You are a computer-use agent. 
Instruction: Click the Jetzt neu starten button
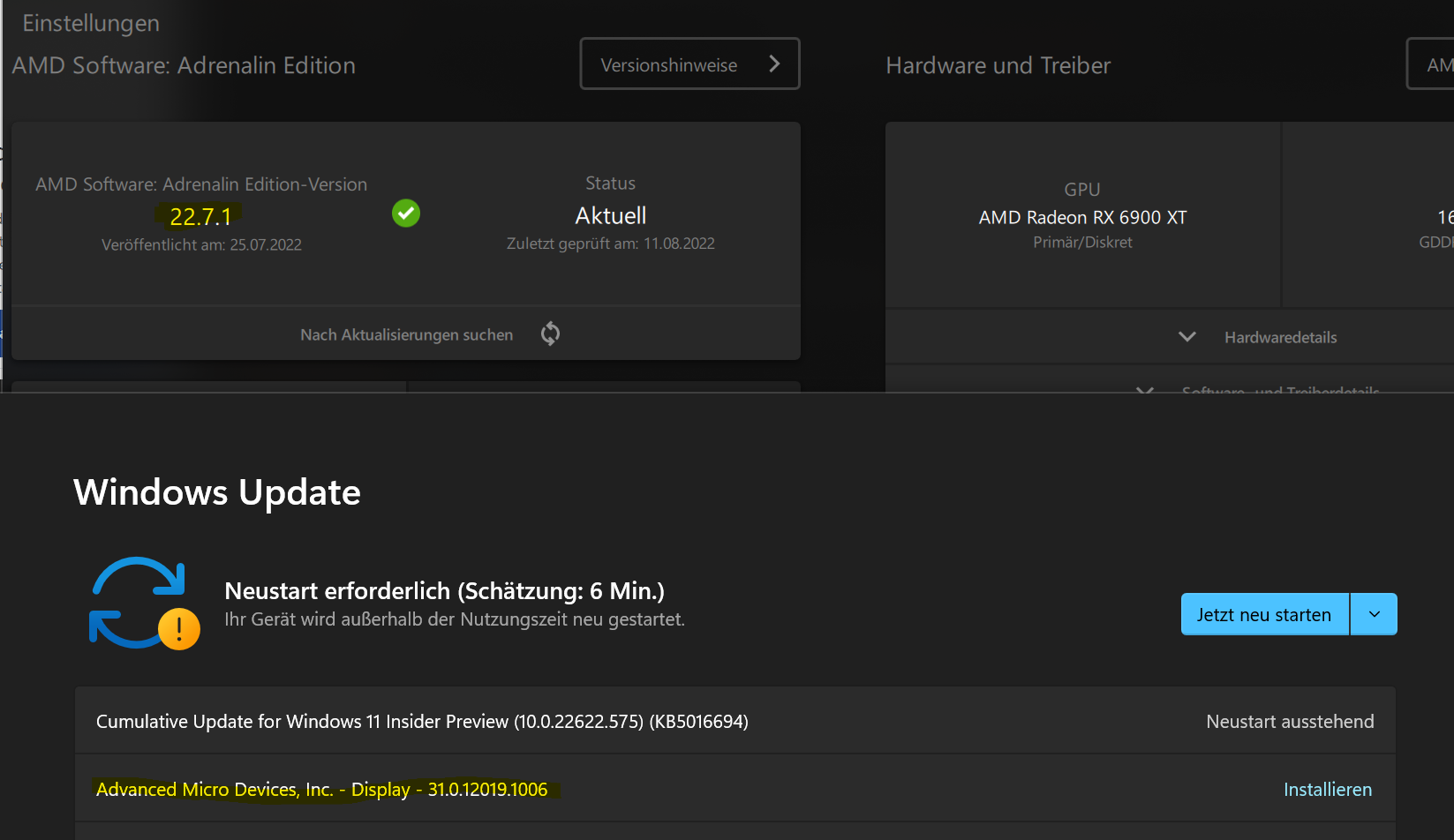[1264, 614]
